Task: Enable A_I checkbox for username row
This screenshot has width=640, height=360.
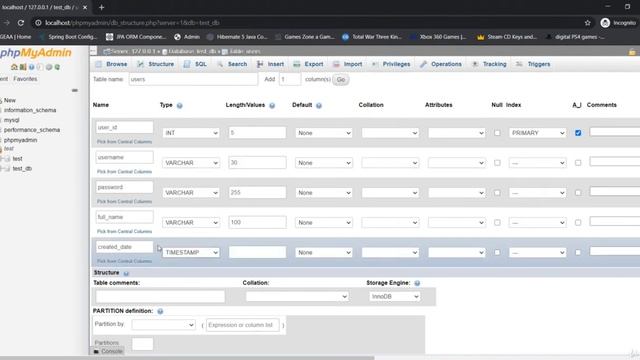Action: (578, 163)
